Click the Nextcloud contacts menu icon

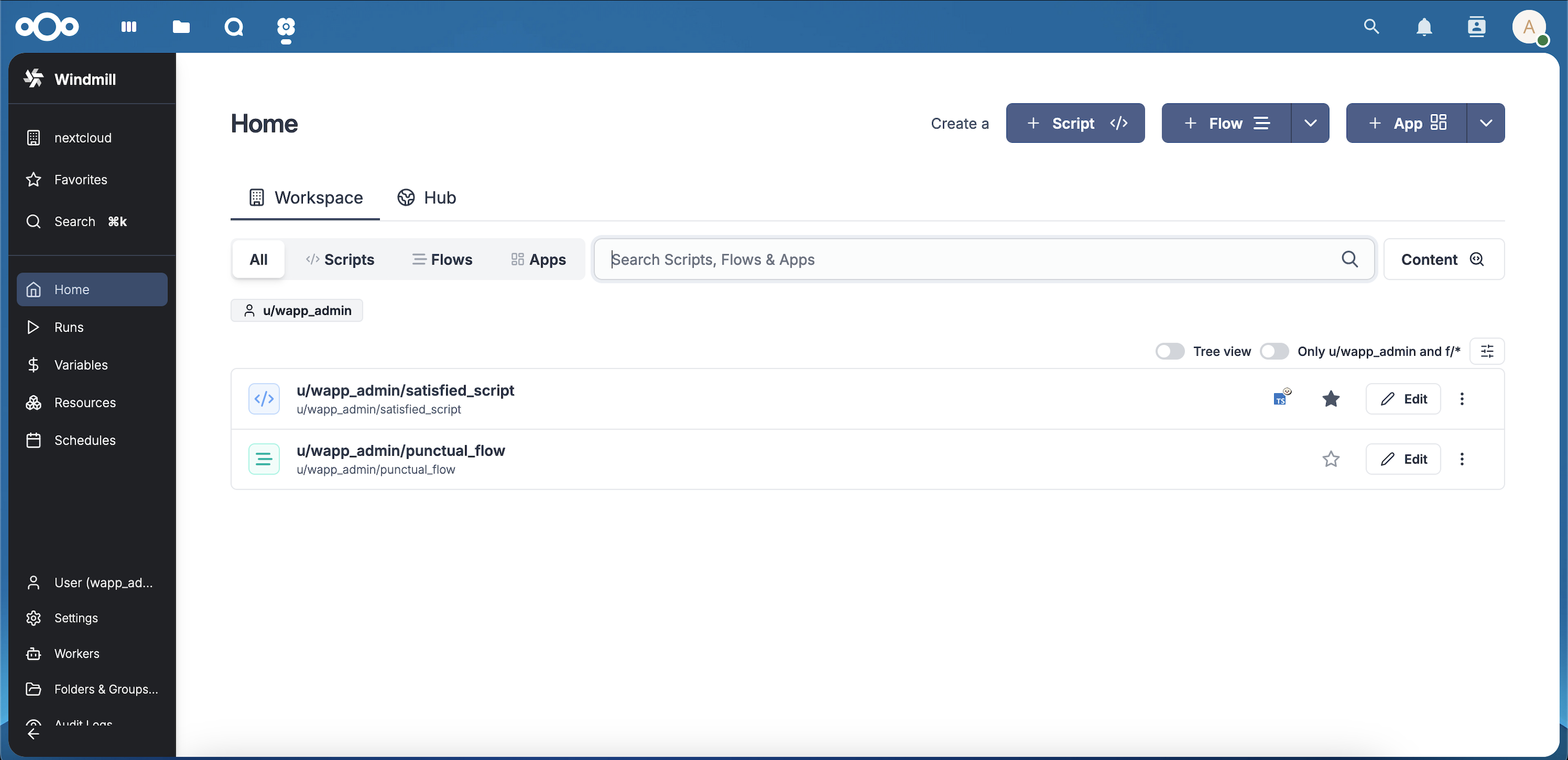coord(1476,27)
